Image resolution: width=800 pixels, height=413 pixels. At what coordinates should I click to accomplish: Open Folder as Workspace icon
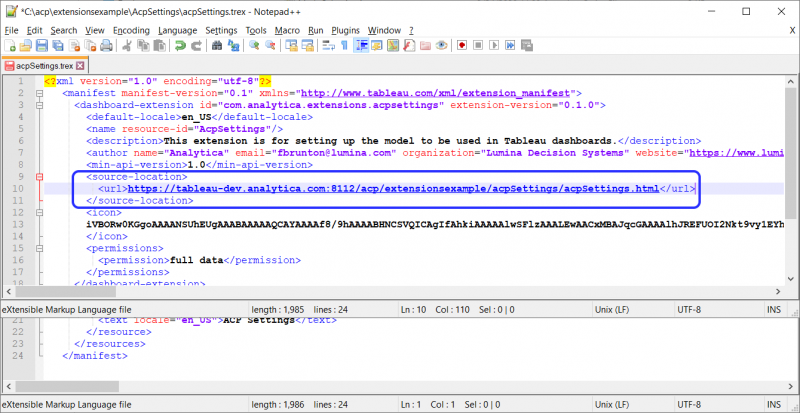point(426,46)
